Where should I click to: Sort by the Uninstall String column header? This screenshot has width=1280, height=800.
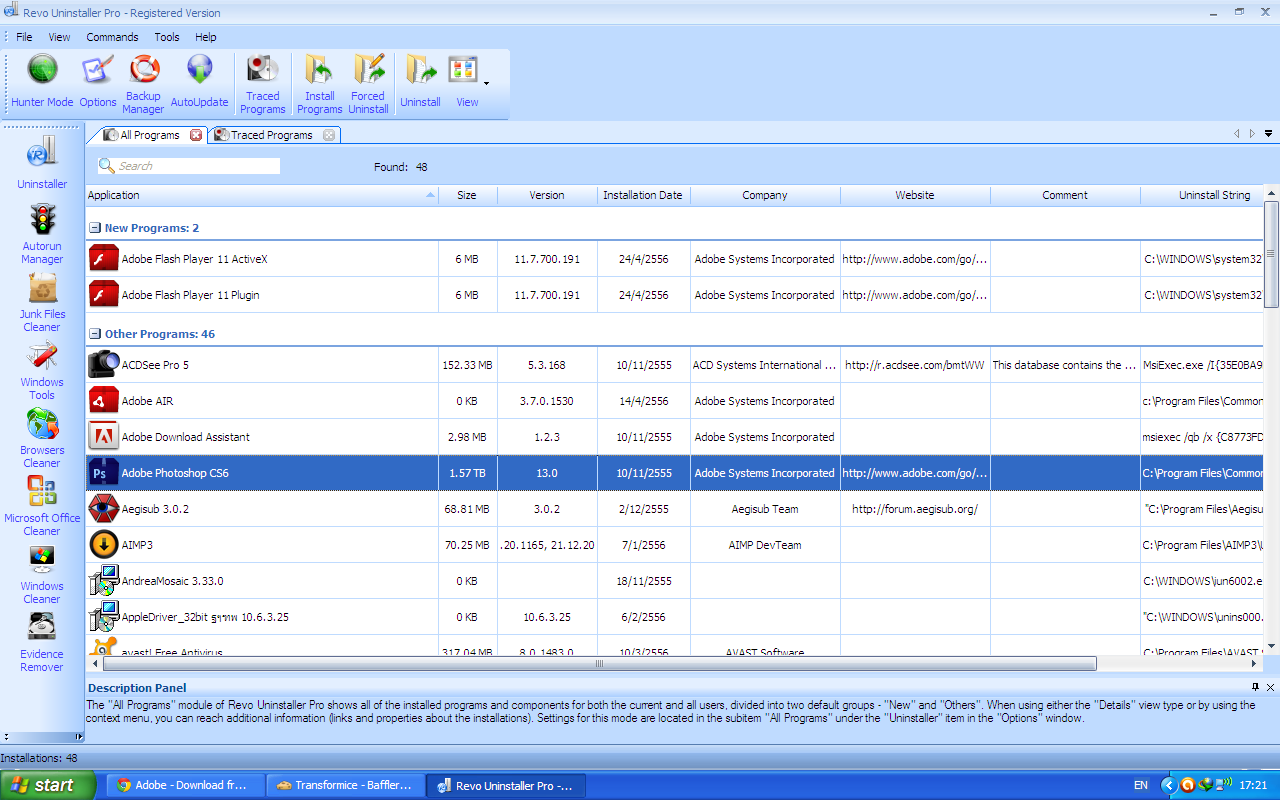pos(1202,195)
